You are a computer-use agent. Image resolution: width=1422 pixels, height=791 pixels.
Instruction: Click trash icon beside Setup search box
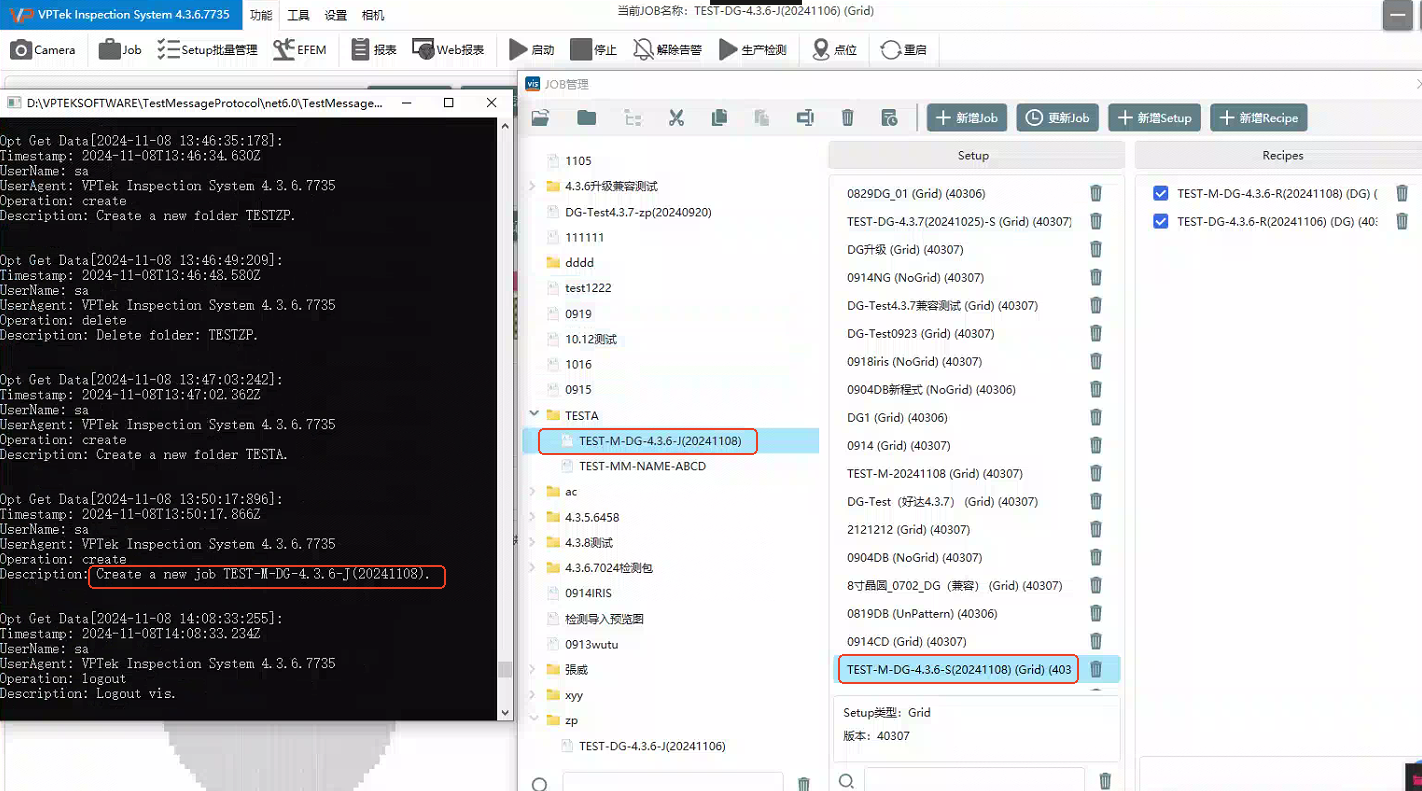(x=1105, y=781)
